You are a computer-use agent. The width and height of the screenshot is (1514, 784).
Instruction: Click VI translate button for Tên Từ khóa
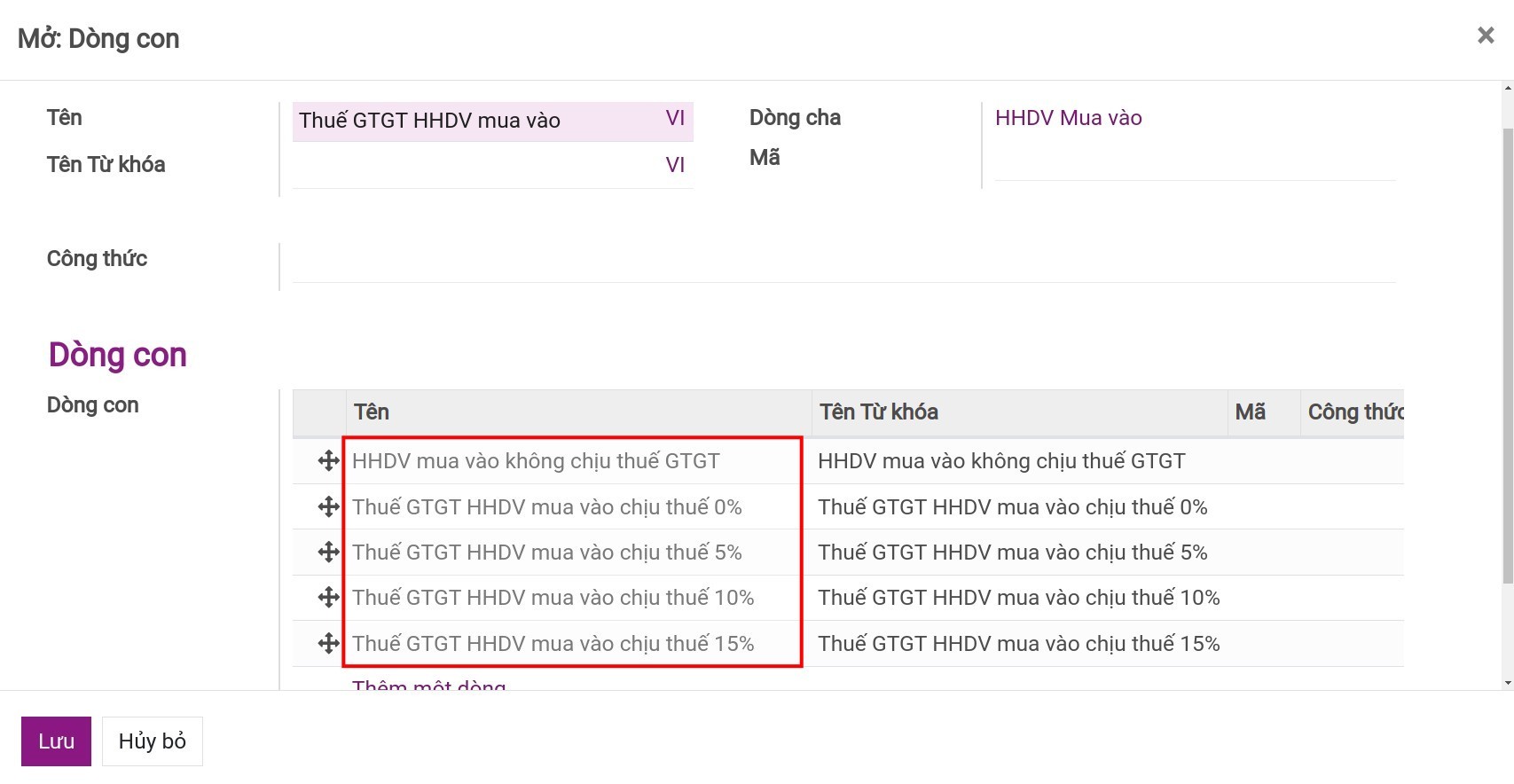pyautogui.click(x=675, y=165)
